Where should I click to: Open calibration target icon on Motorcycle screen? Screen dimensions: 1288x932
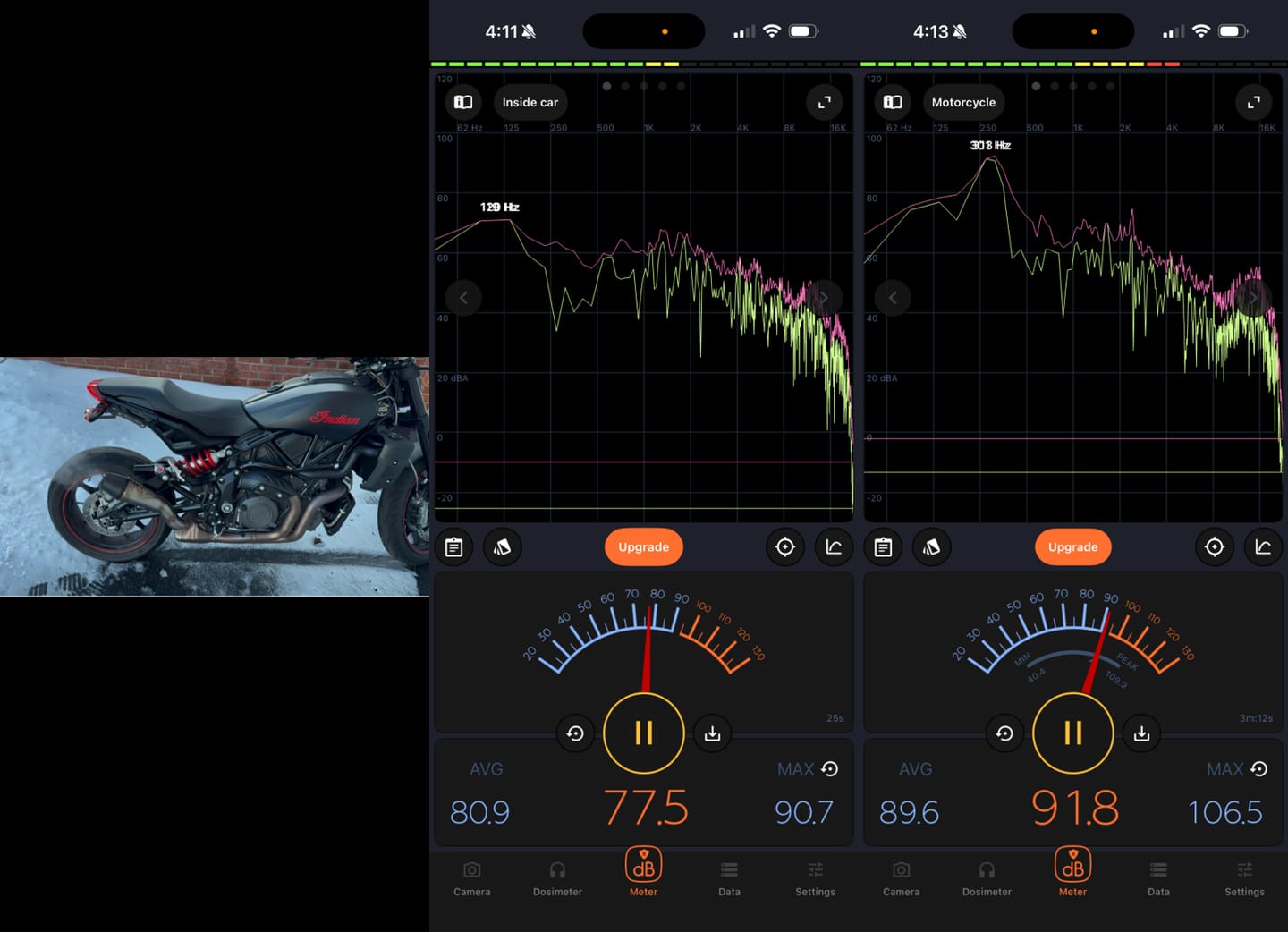(x=1215, y=546)
